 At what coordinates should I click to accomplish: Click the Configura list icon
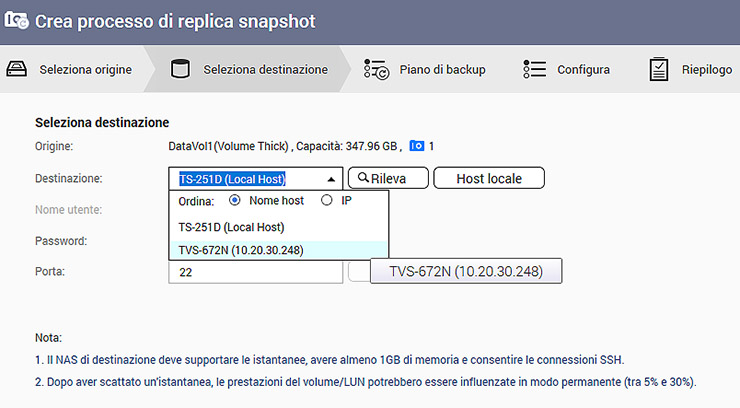click(534, 70)
